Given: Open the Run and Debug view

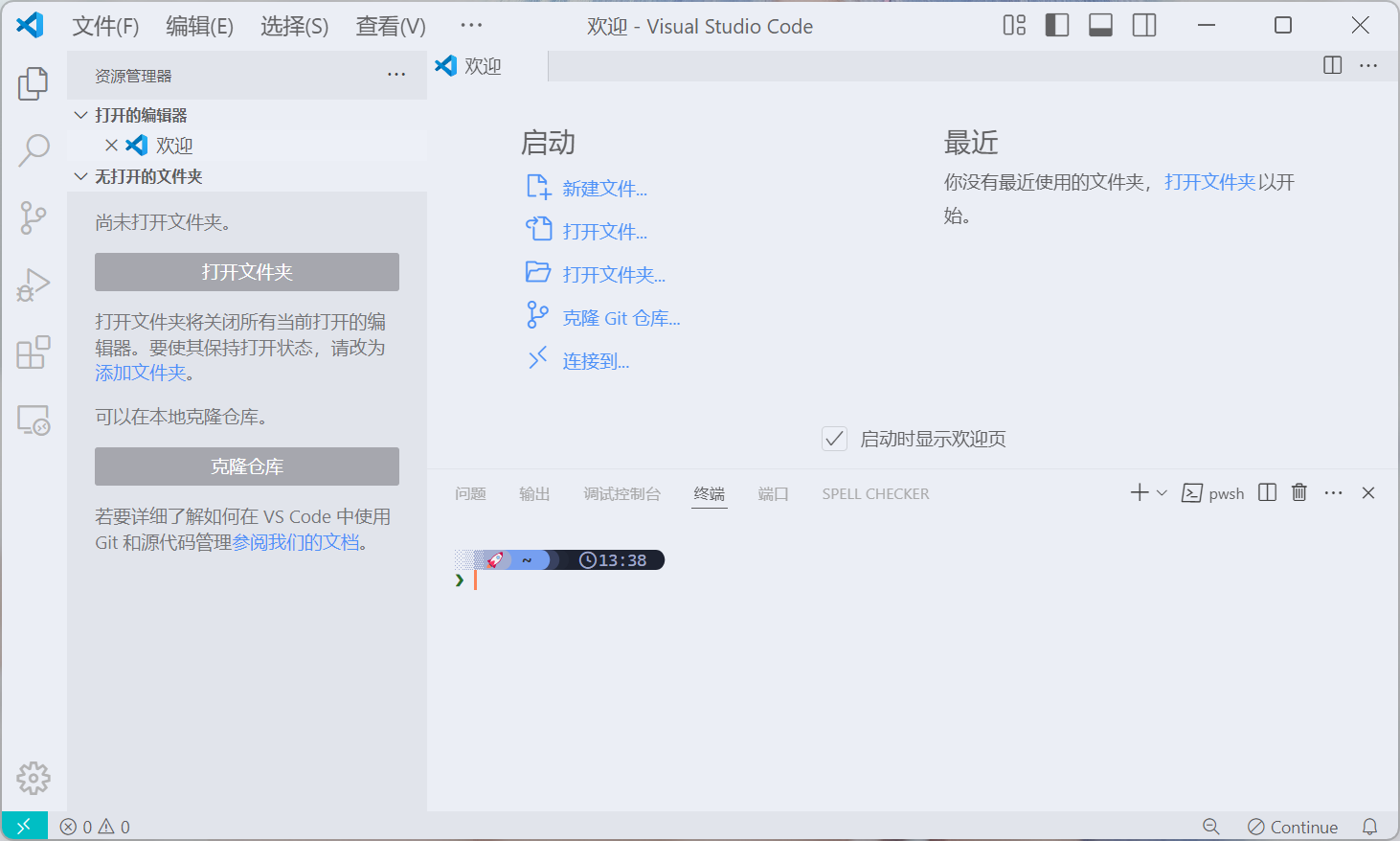Looking at the screenshot, I should [x=34, y=284].
